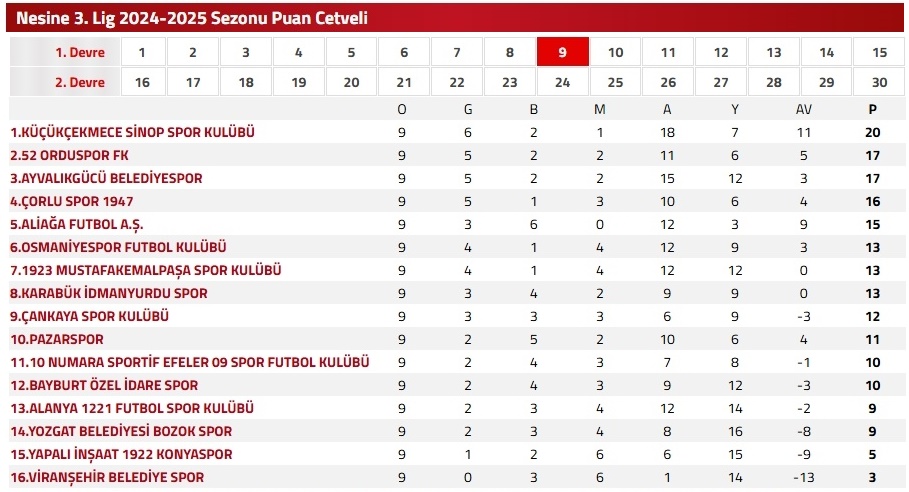Switch to week 10 tab
This screenshot has height=492, width=909.
pyautogui.click(x=616, y=52)
